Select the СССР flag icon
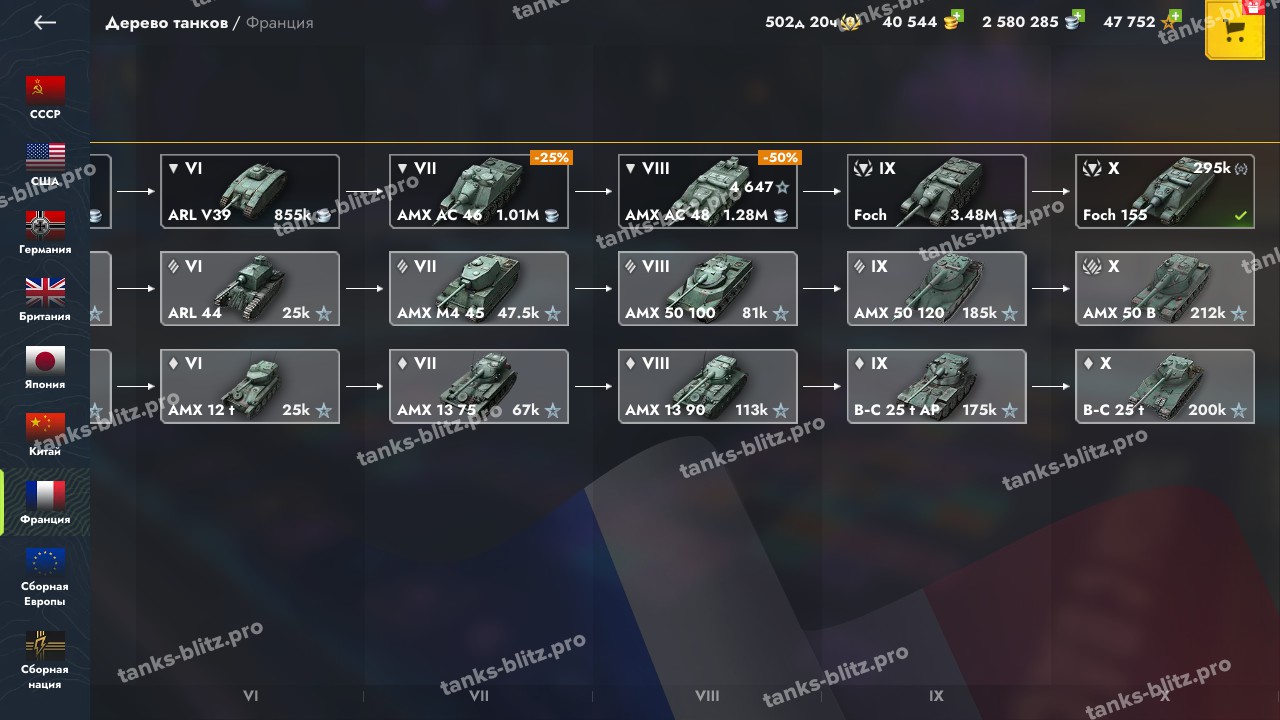The image size is (1280, 720). click(x=45, y=90)
